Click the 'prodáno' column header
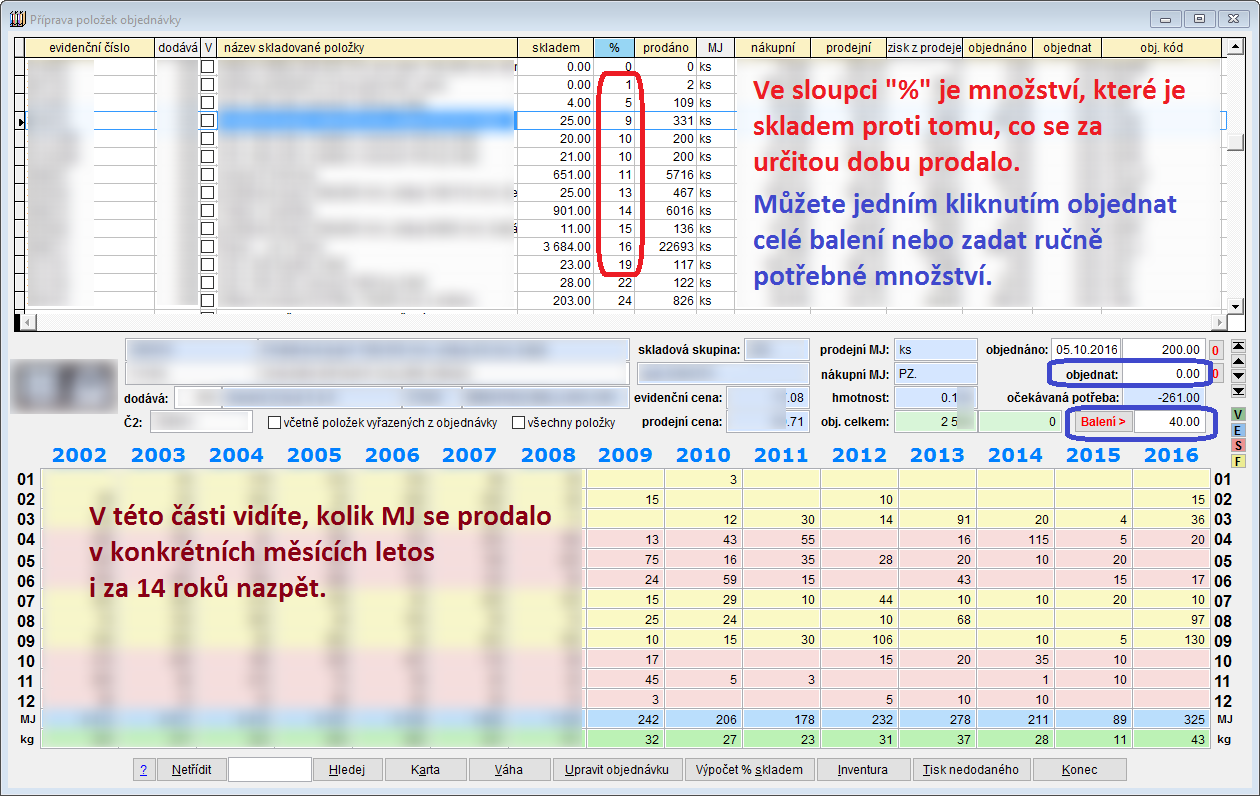Screen dimensions: 1260x796 665,47
